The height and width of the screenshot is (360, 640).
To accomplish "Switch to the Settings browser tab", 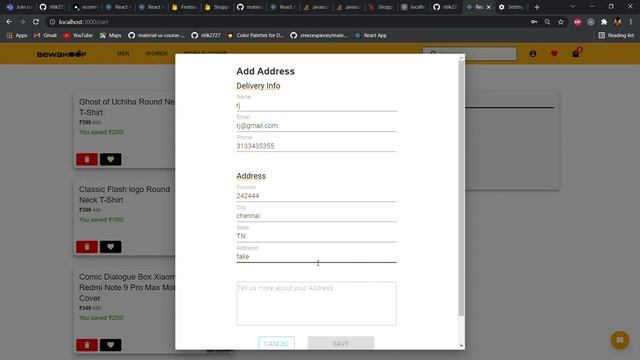I will point(510,7).
